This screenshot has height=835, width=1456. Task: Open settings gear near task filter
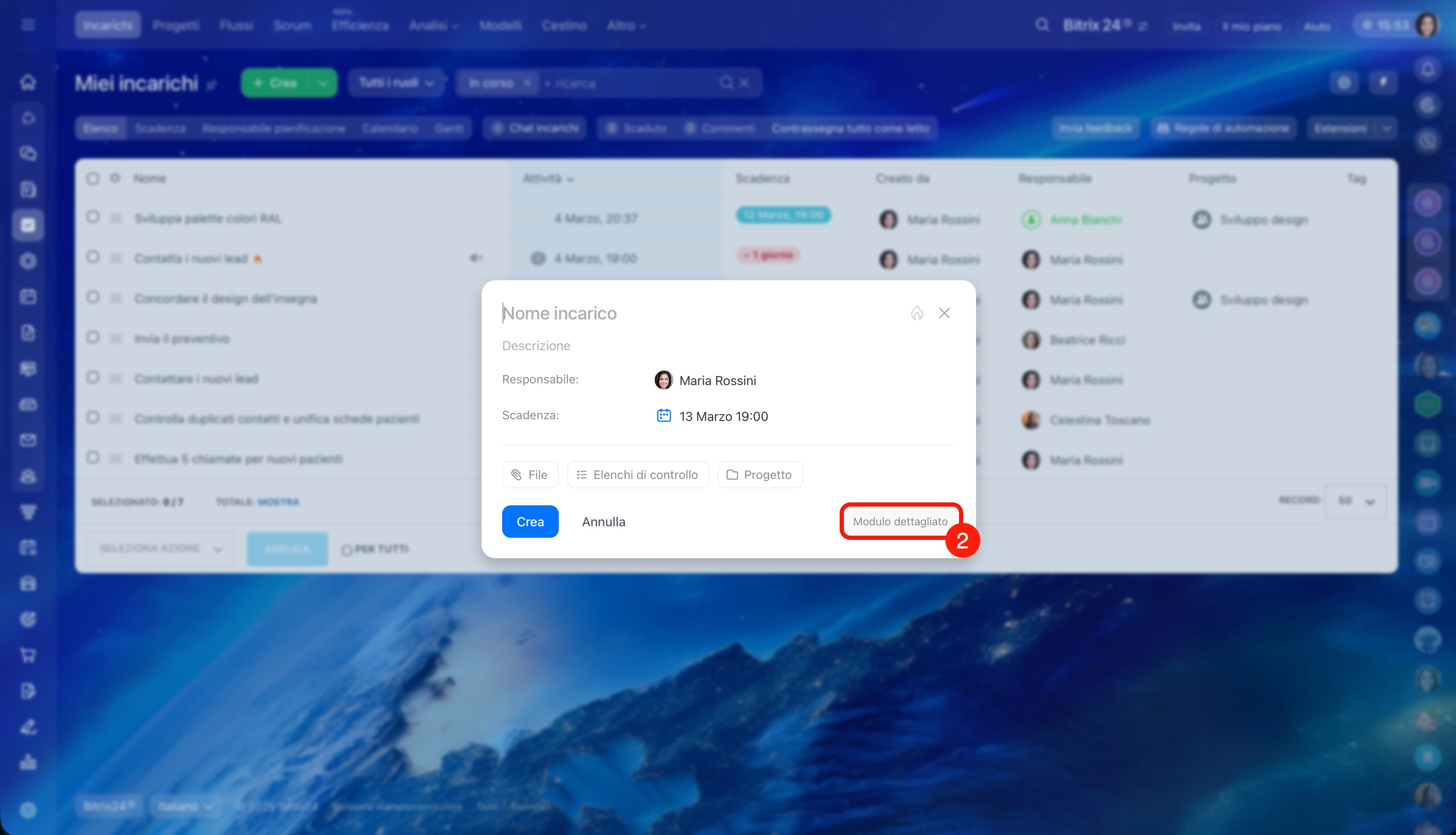(1344, 83)
